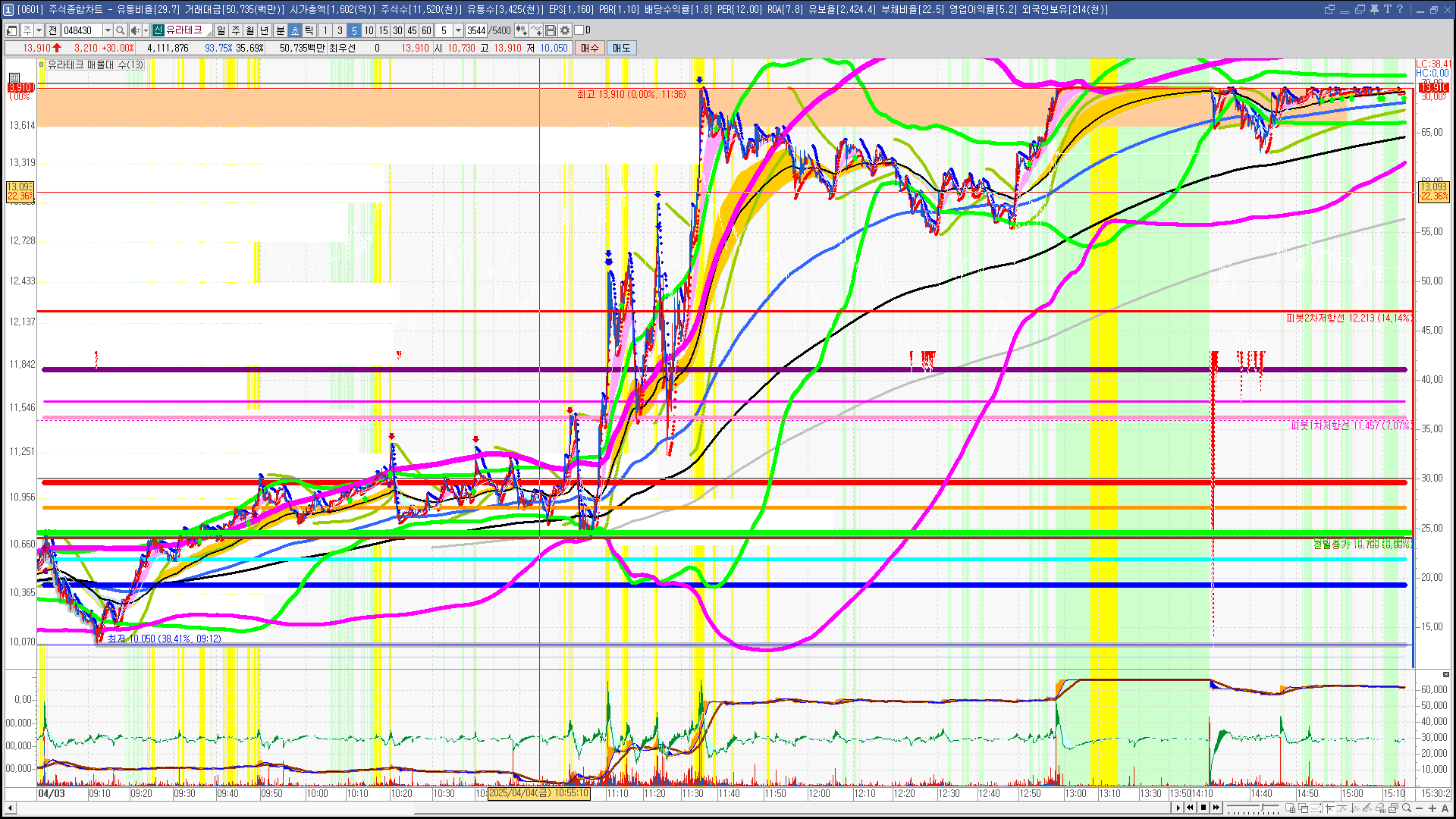Click the plus zoom-in icon bottom right
The image size is (1456, 819).
click(1432, 808)
